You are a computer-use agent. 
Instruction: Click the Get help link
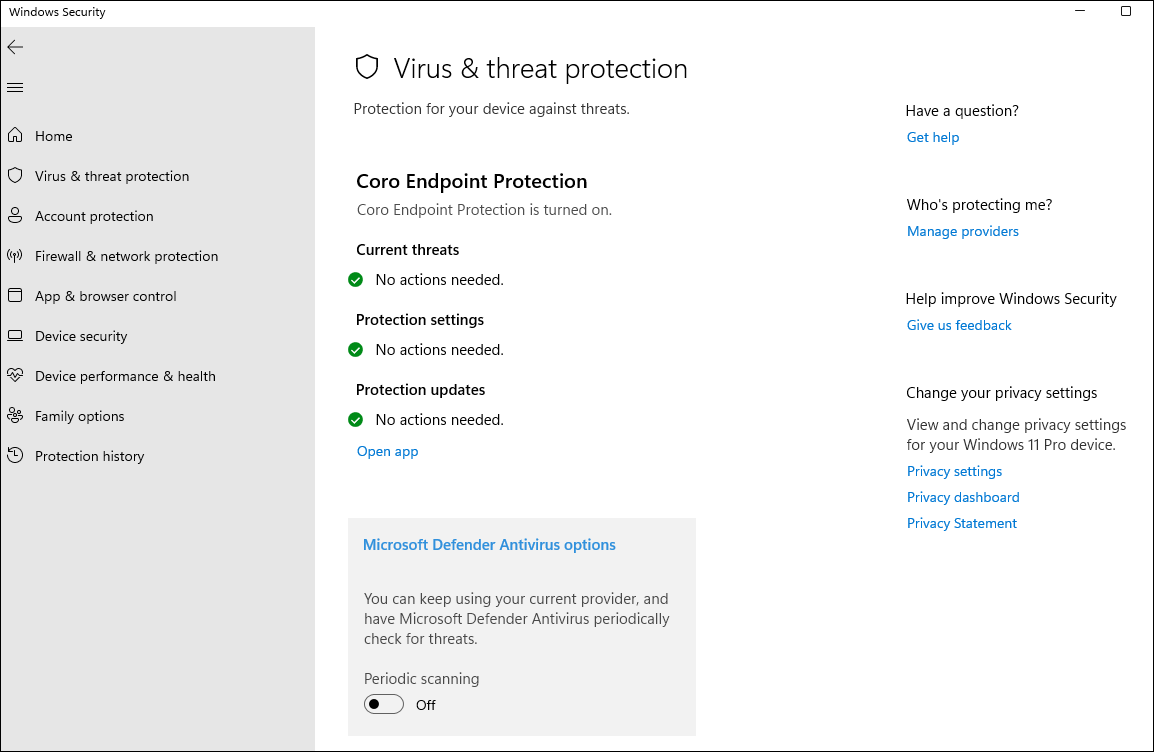932,137
